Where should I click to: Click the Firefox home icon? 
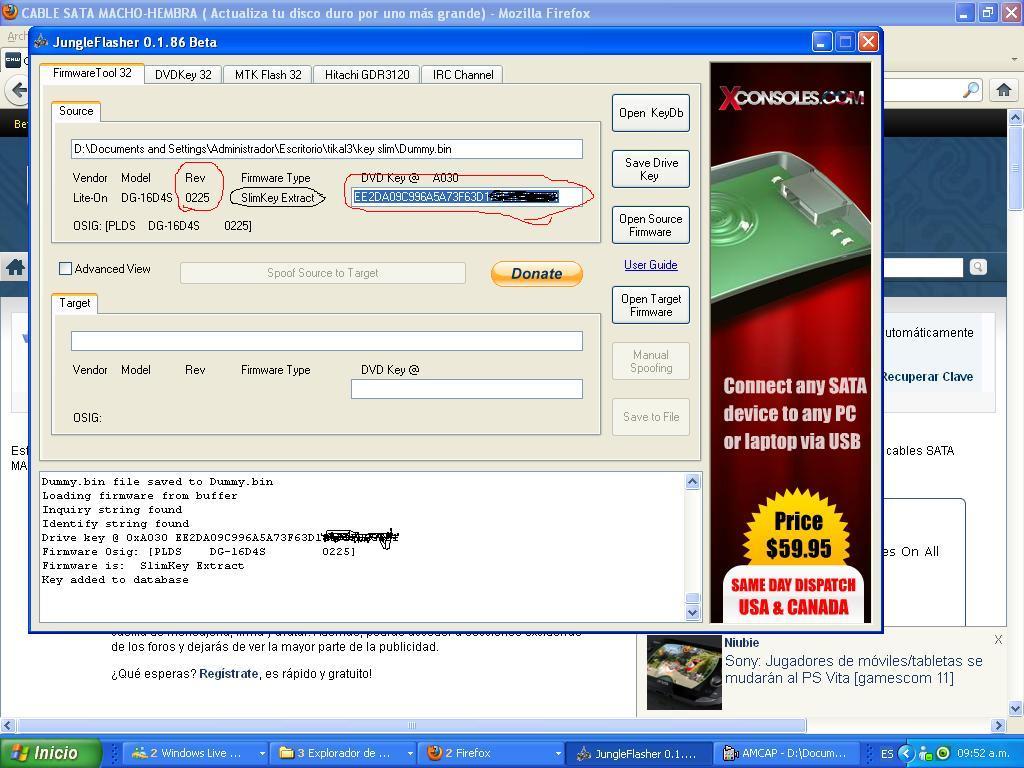(1004, 89)
